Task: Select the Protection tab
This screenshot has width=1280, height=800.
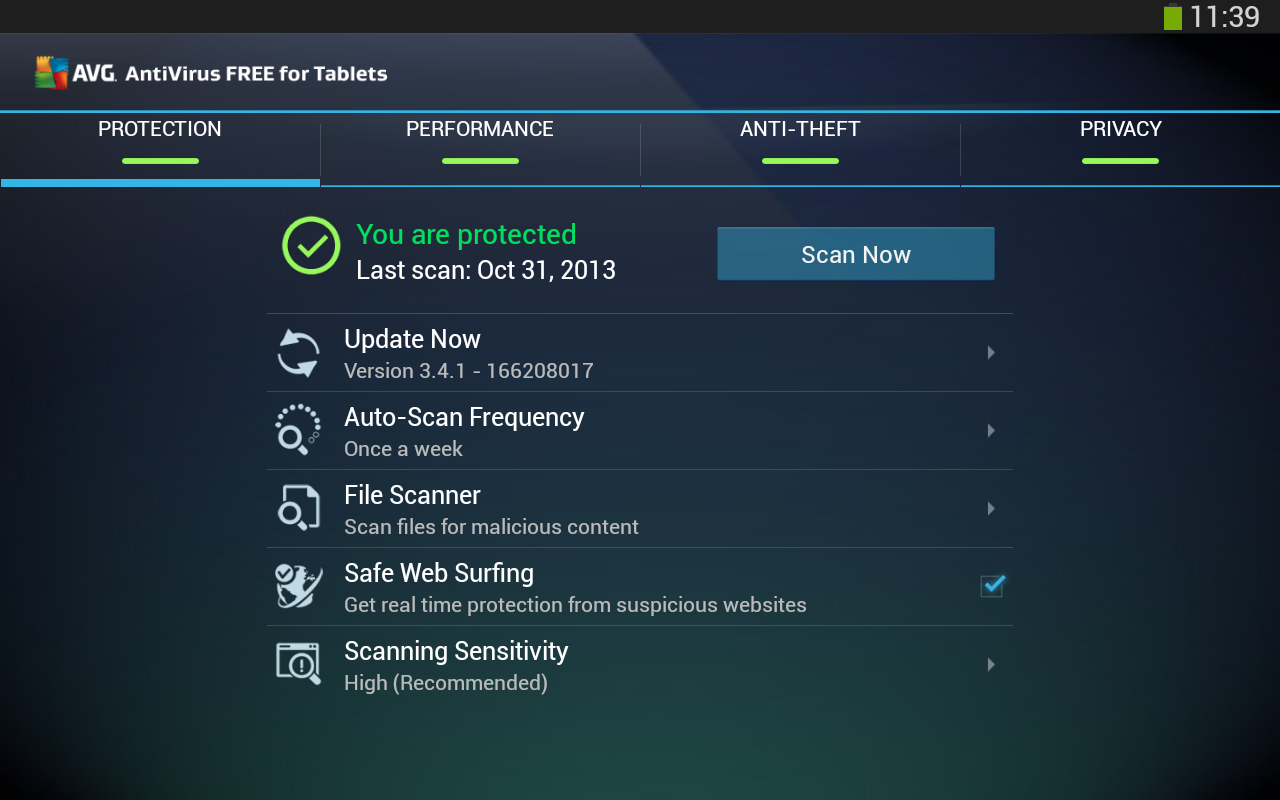Action: coord(160,140)
